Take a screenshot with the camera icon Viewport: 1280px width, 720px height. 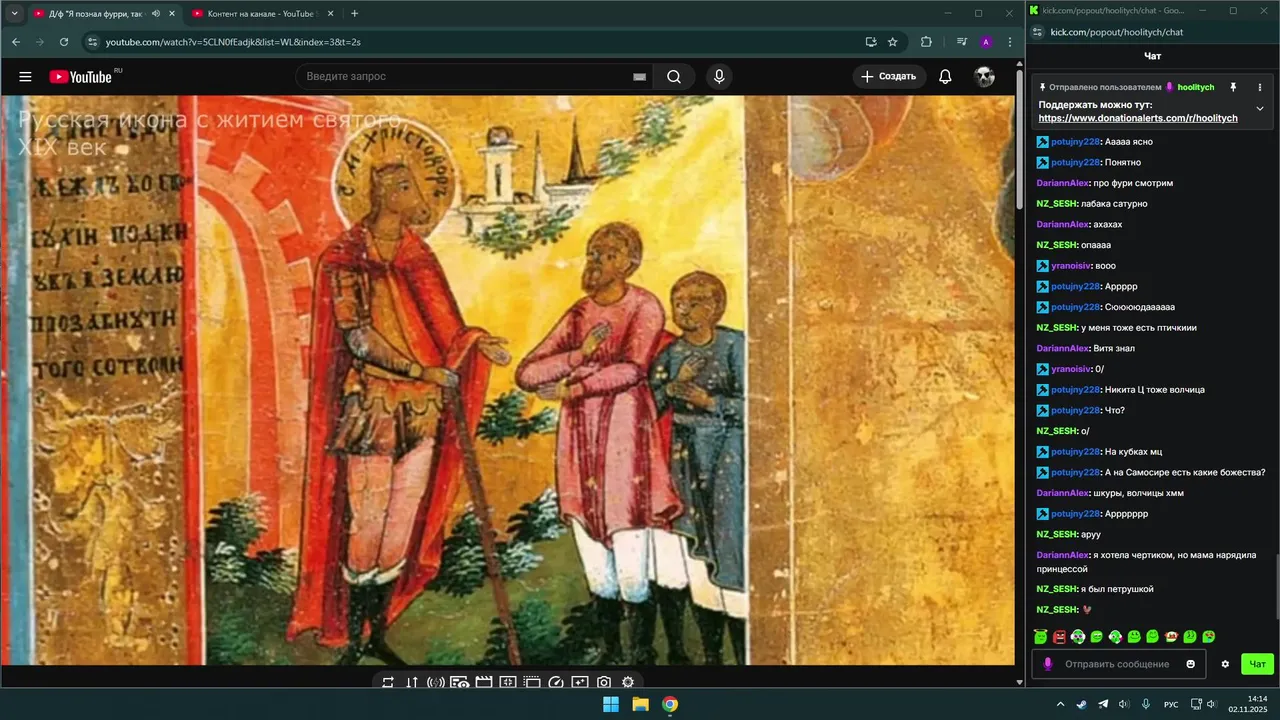pos(604,682)
